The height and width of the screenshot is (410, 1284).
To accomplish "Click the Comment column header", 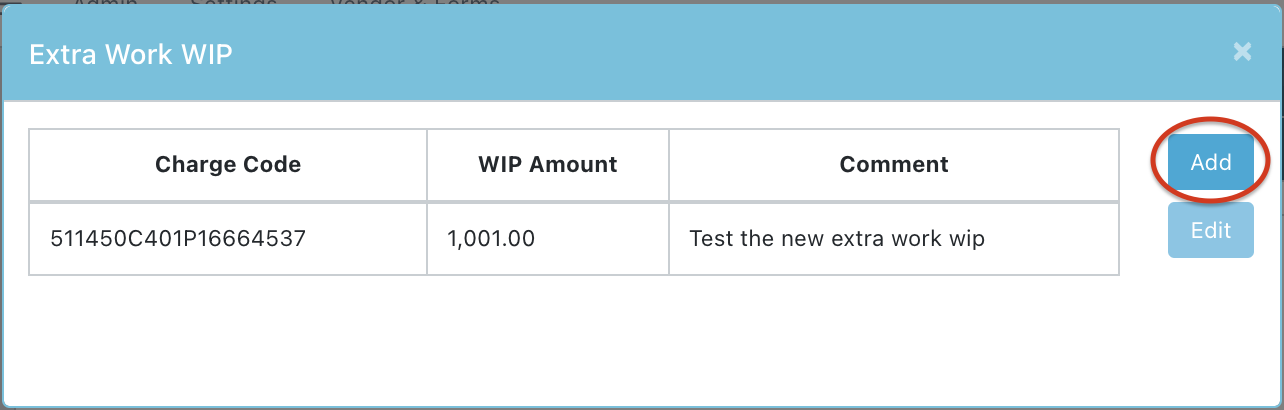I will [x=894, y=164].
